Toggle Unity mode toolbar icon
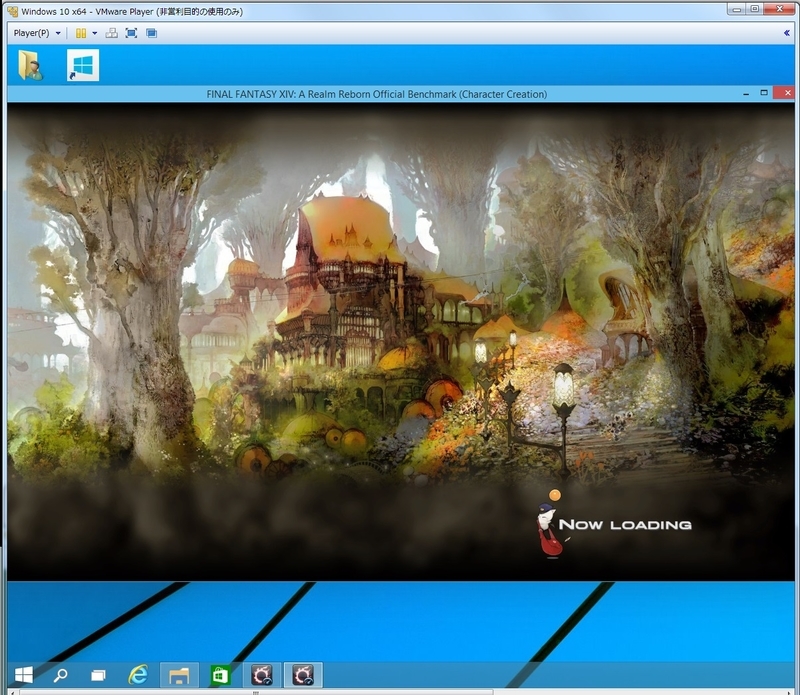 (x=151, y=33)
